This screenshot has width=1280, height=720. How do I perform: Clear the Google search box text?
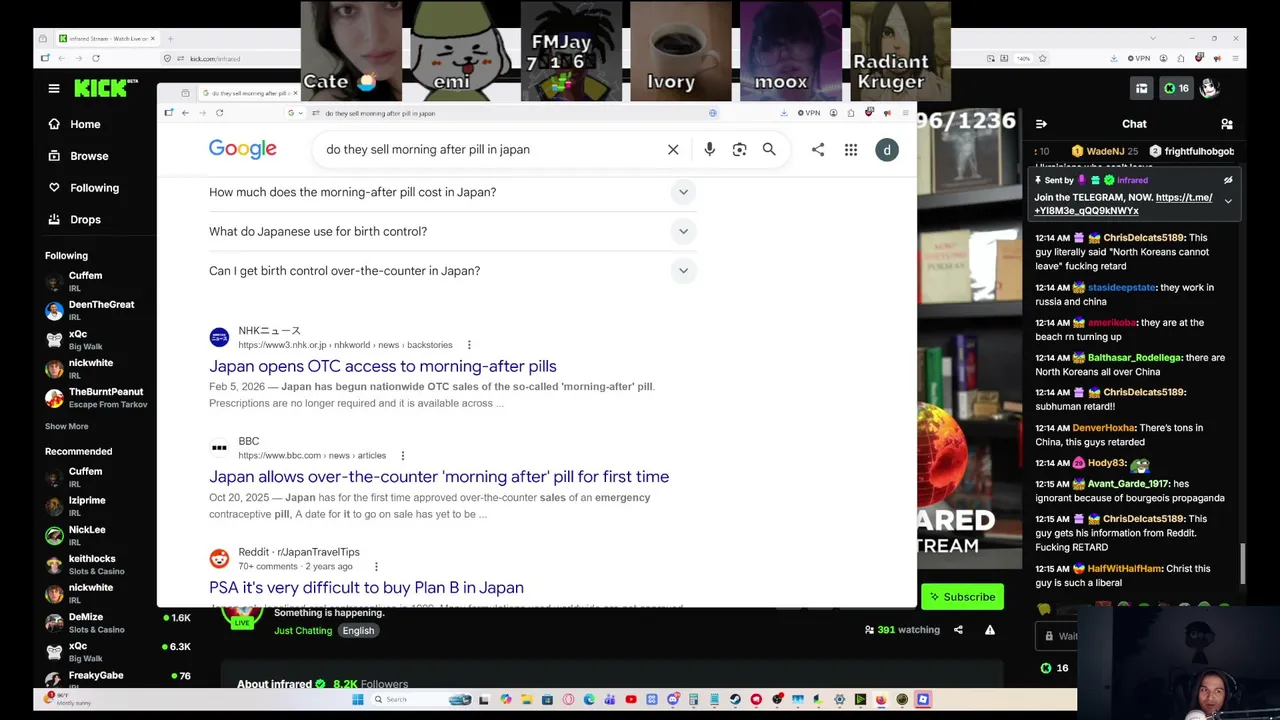tap(673, 150)
